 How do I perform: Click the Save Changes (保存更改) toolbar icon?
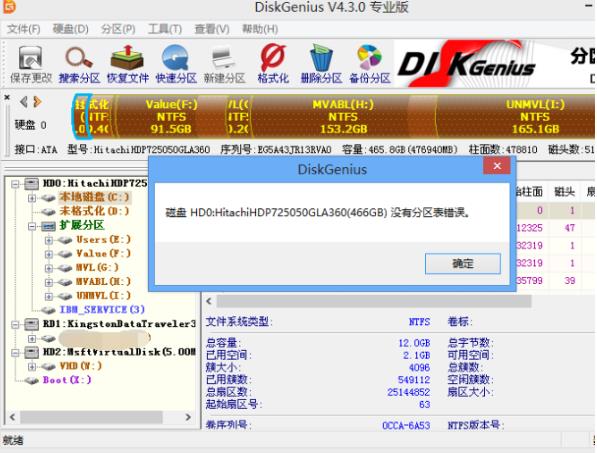31,65
